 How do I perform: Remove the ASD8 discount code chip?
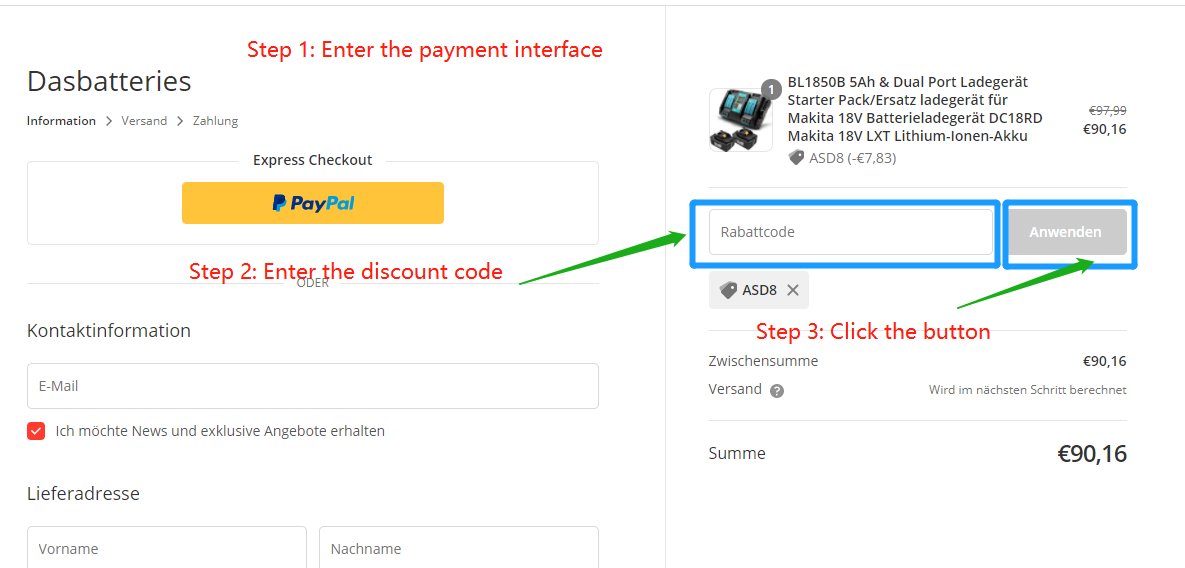793,290
